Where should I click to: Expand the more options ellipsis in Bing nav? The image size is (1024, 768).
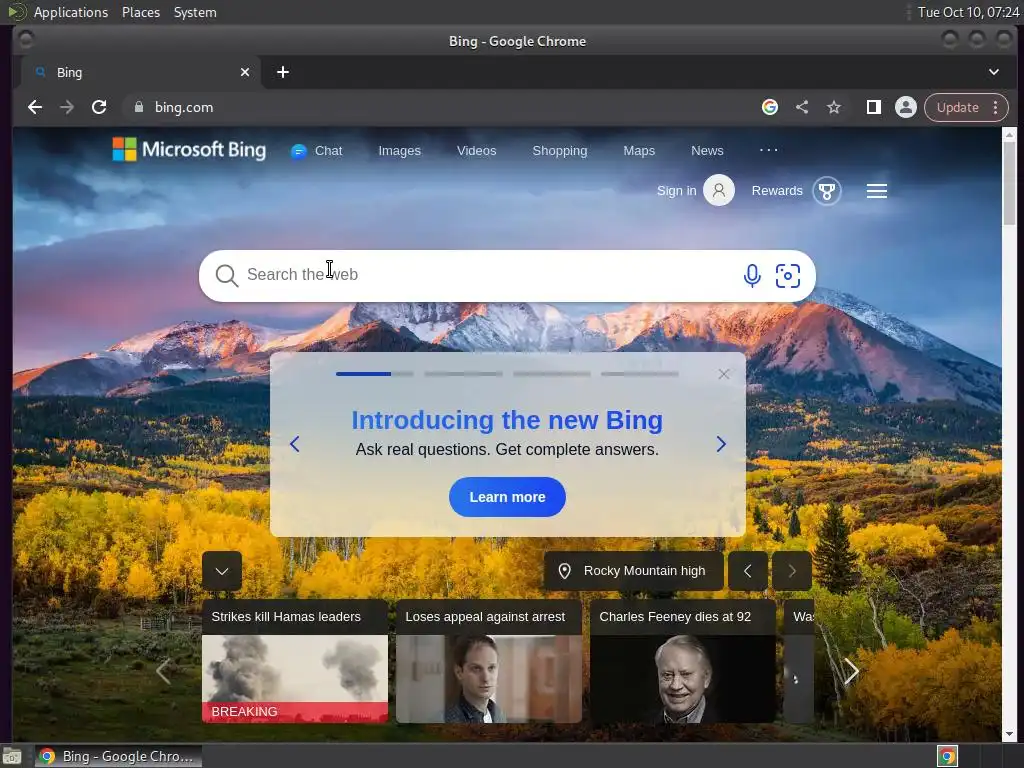tap(769, 150)
